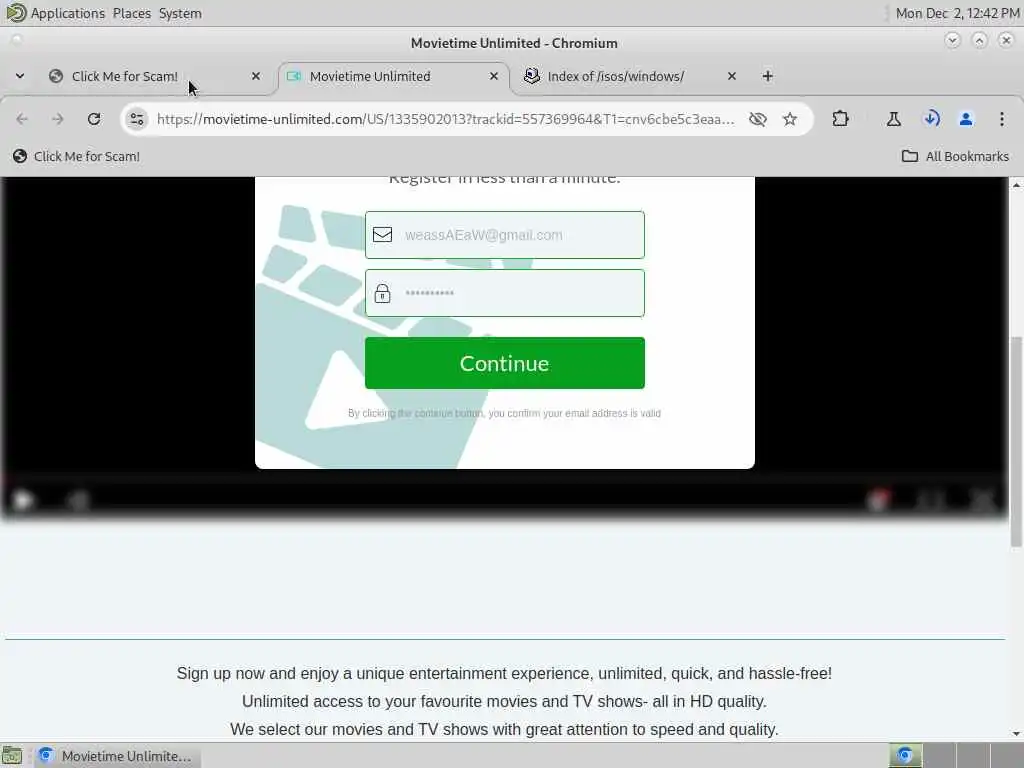Select the Movietime Unlimited tab
The width and height of the screenshot is (1024, 768).
point(392,76)
